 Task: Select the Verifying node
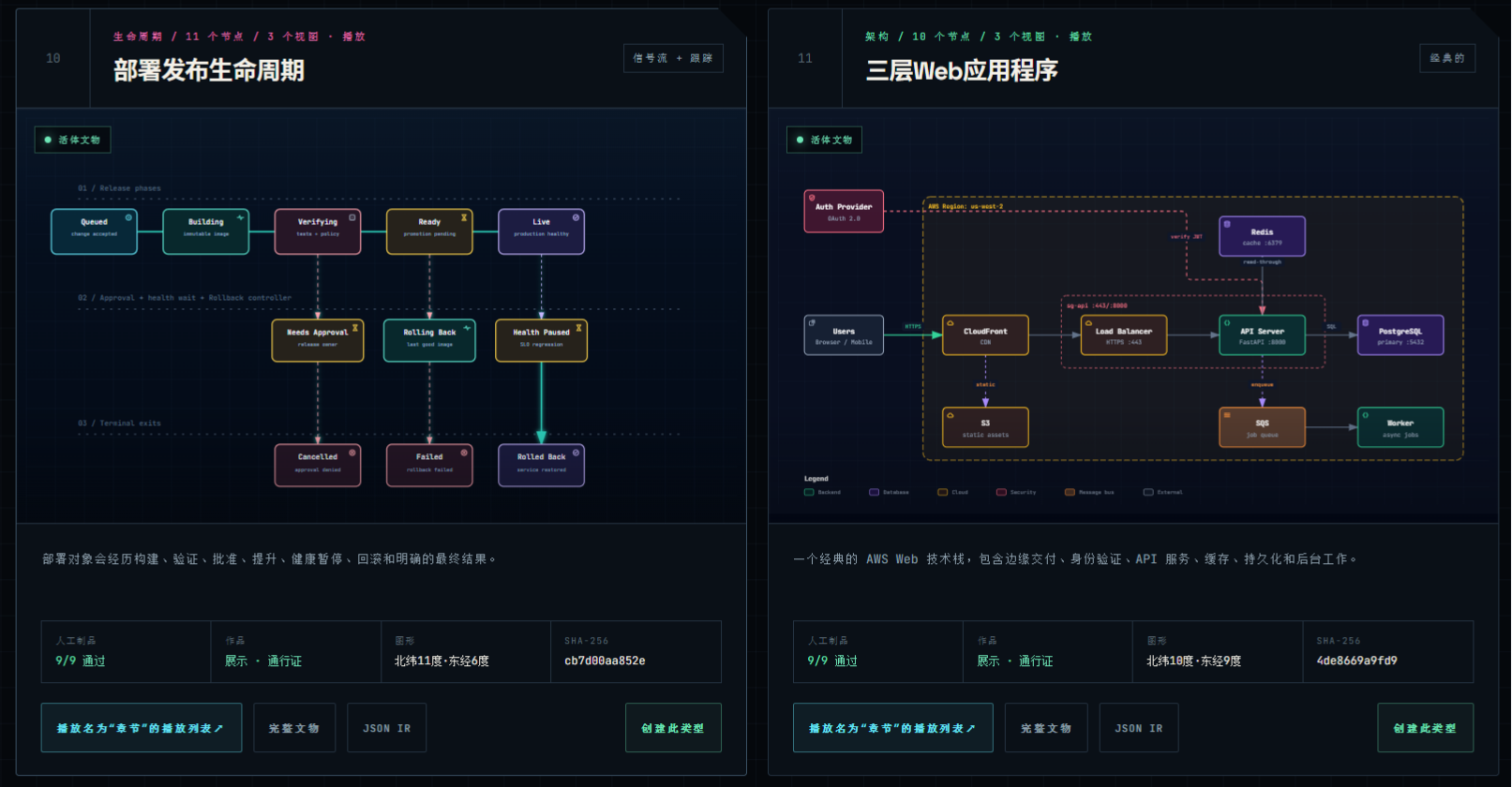click(318, 231)
